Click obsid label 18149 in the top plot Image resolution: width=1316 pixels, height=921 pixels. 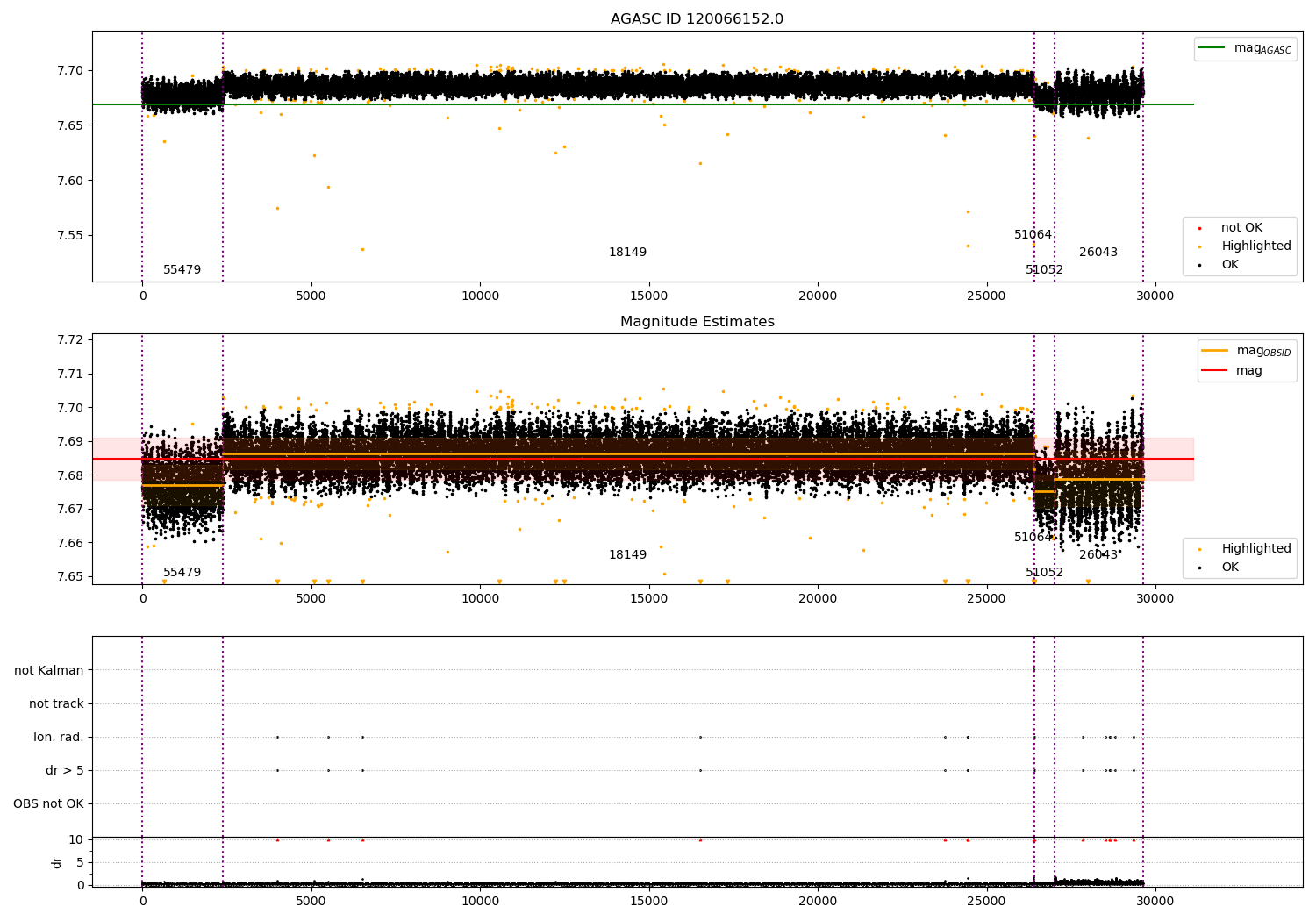tap(627, 253)
